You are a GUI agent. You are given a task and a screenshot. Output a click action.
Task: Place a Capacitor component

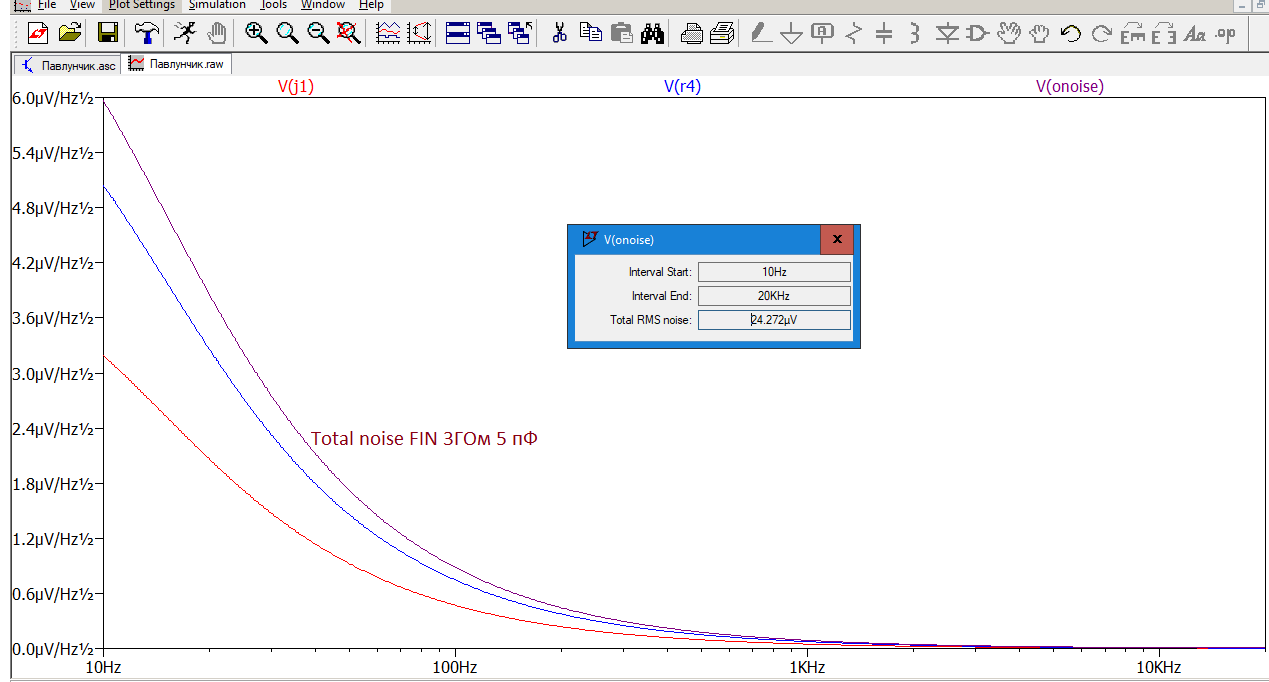(884, 33)
